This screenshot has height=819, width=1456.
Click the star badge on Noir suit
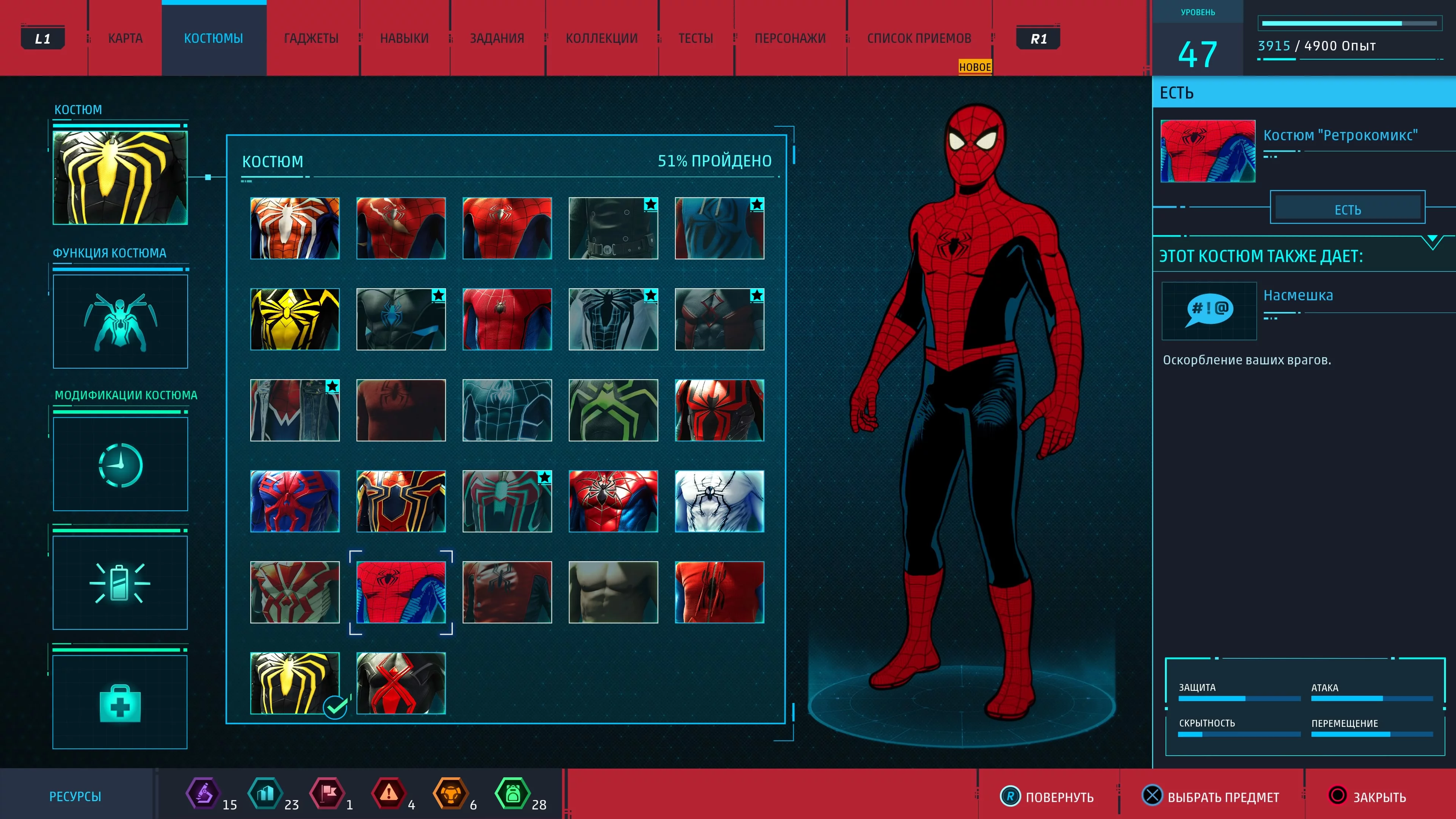651,205
